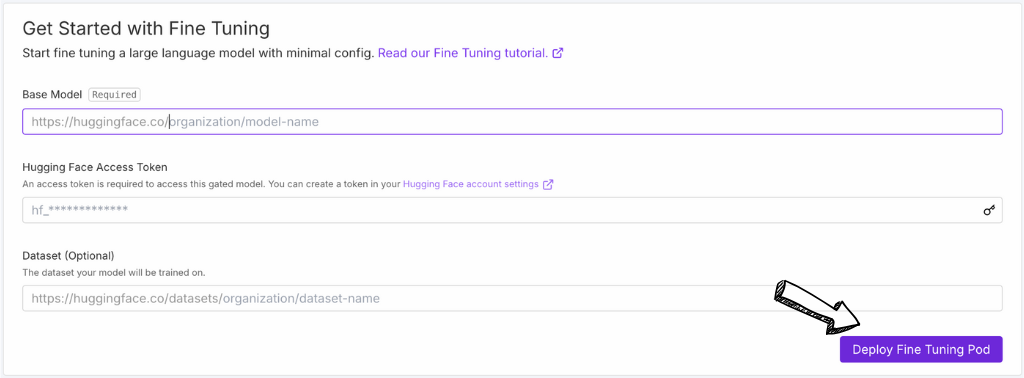Click external-link icon beside Hugging Face account settings

[549, 184]
